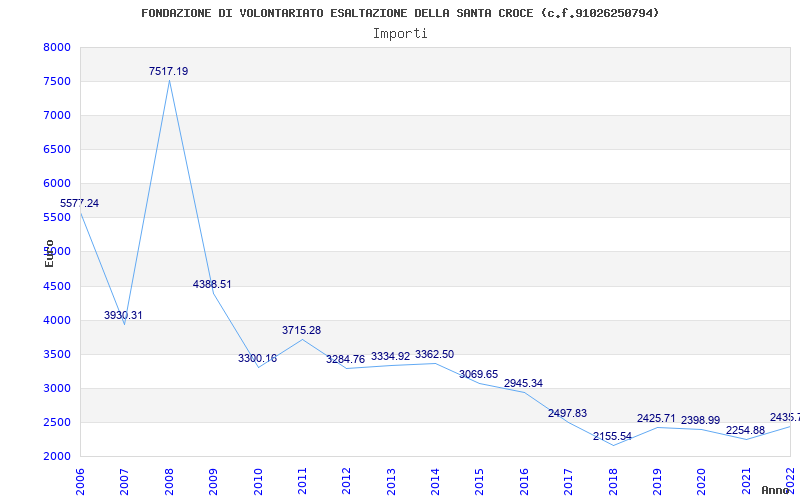The image size is (800, 500).
Task: Select the 3300.16 data label
Action: 258,358
